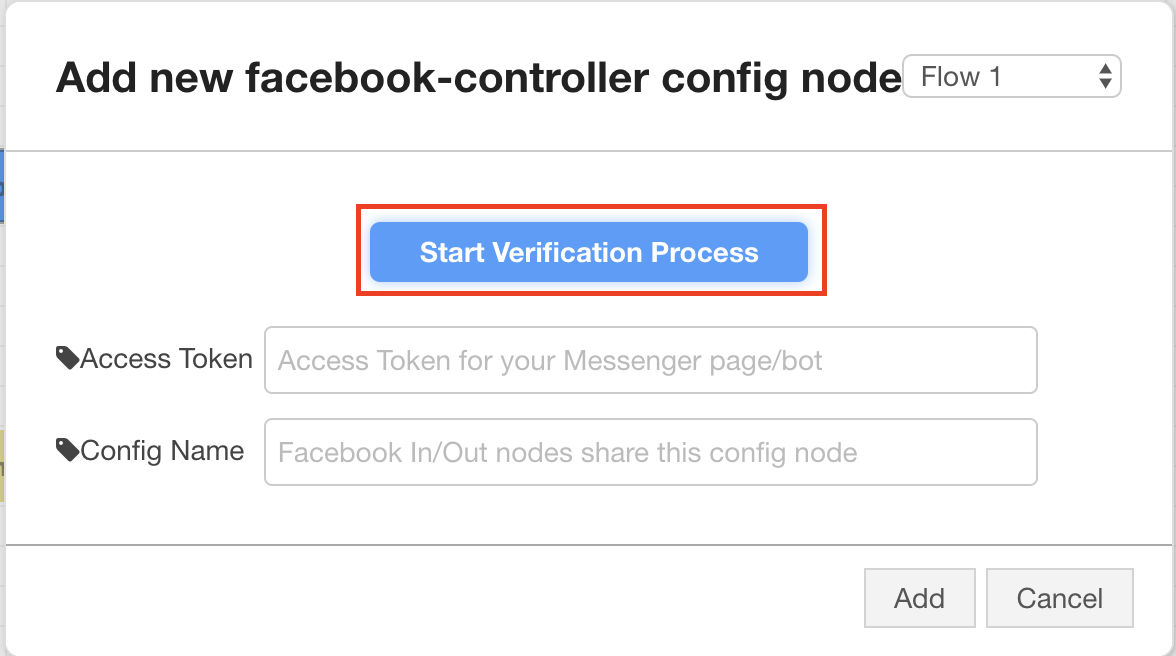Click the Config Name label

coord(164,450)
